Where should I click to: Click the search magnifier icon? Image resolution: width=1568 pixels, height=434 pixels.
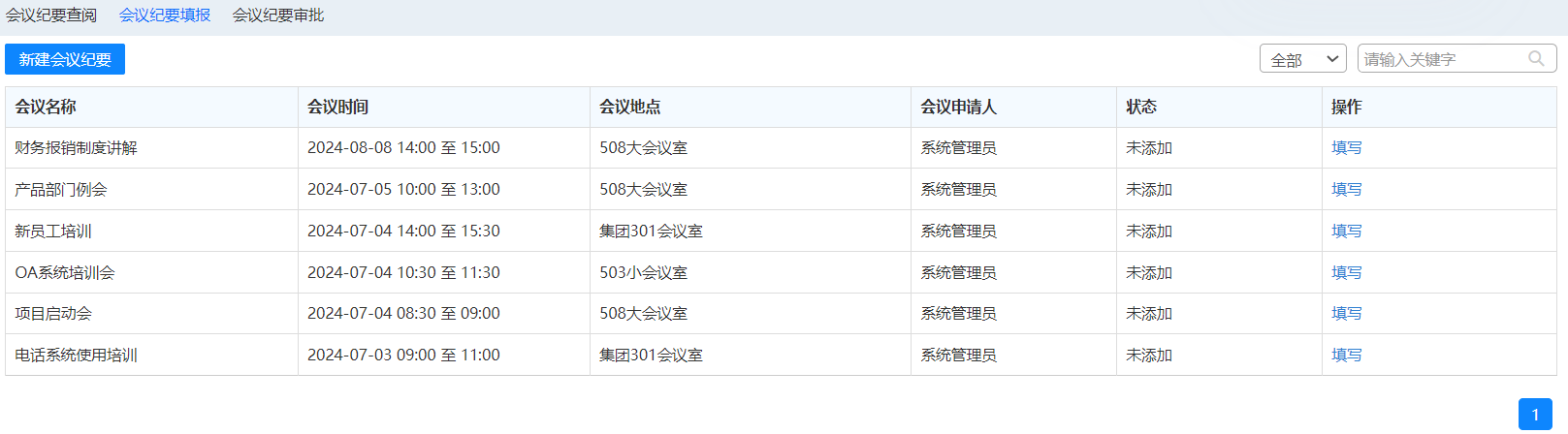pos(1536,59)
